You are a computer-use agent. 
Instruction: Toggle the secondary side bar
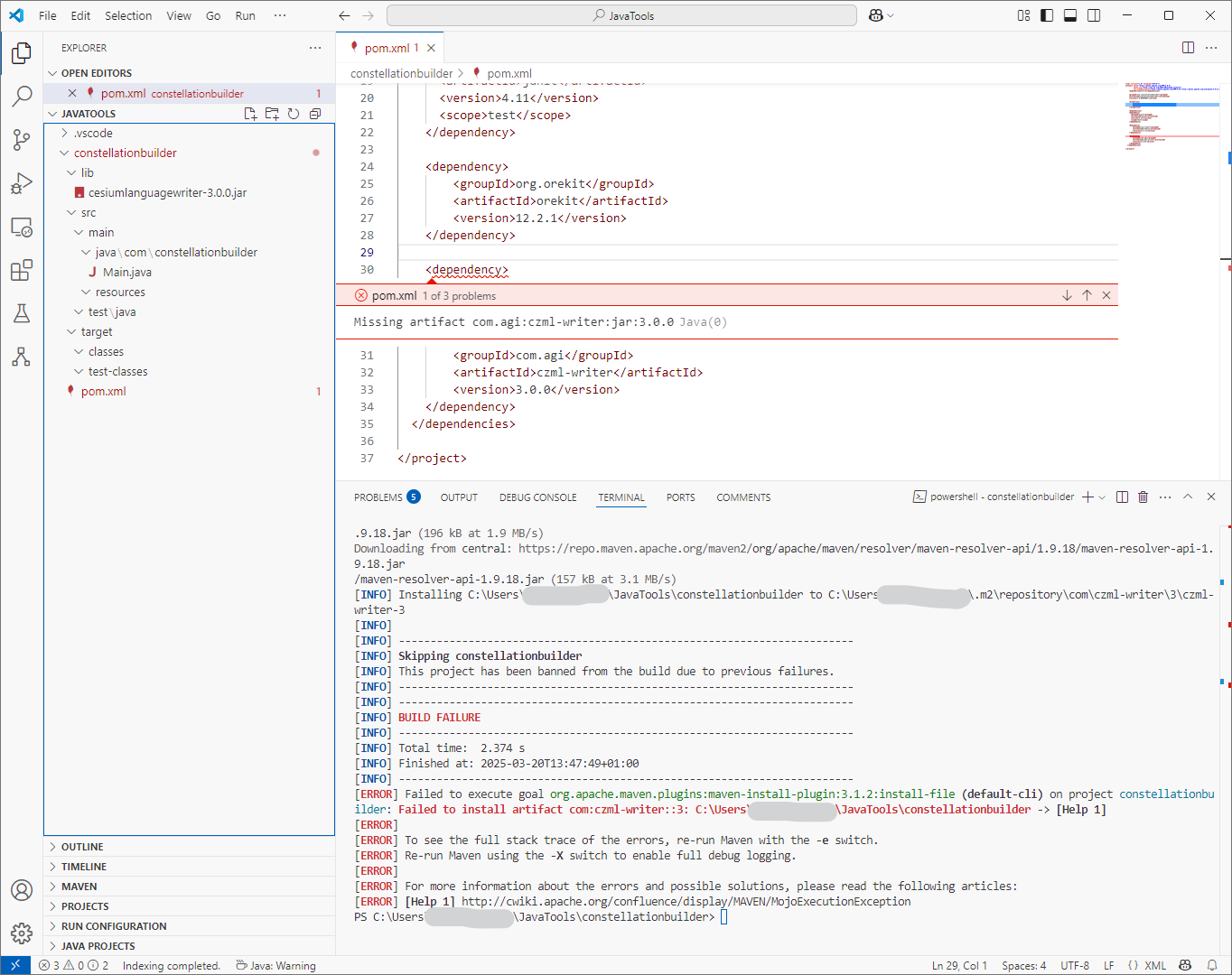pyautogui.click(x=1094, y=15)
